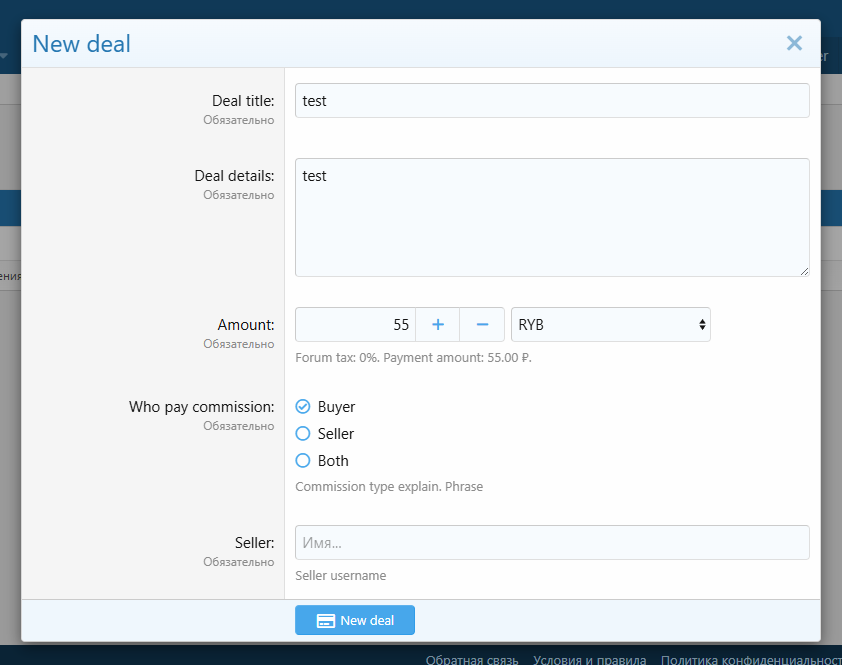Click the 'Who pay commission:' label
This screenshot has height=665, width=842.
tap(201, 407)
